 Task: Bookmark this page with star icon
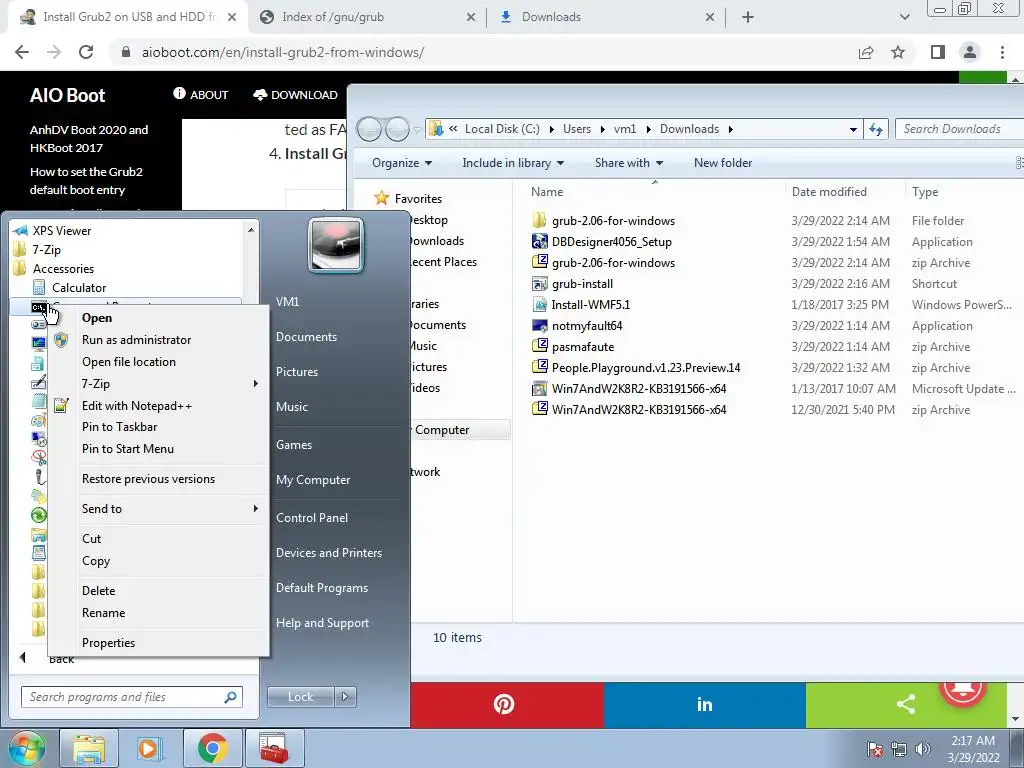pyautogui.click(x=898, y=52)
